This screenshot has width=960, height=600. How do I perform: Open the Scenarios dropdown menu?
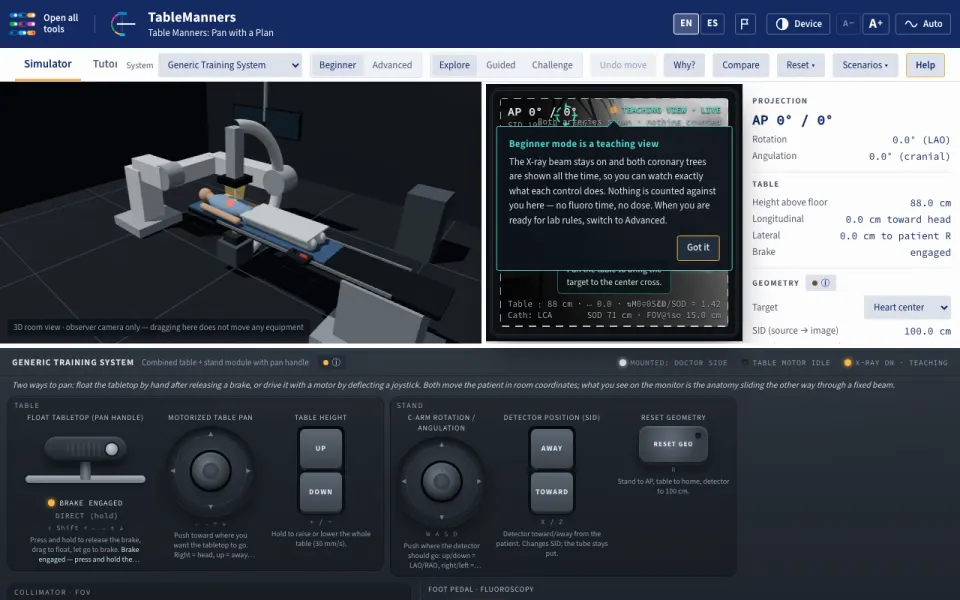864,65
